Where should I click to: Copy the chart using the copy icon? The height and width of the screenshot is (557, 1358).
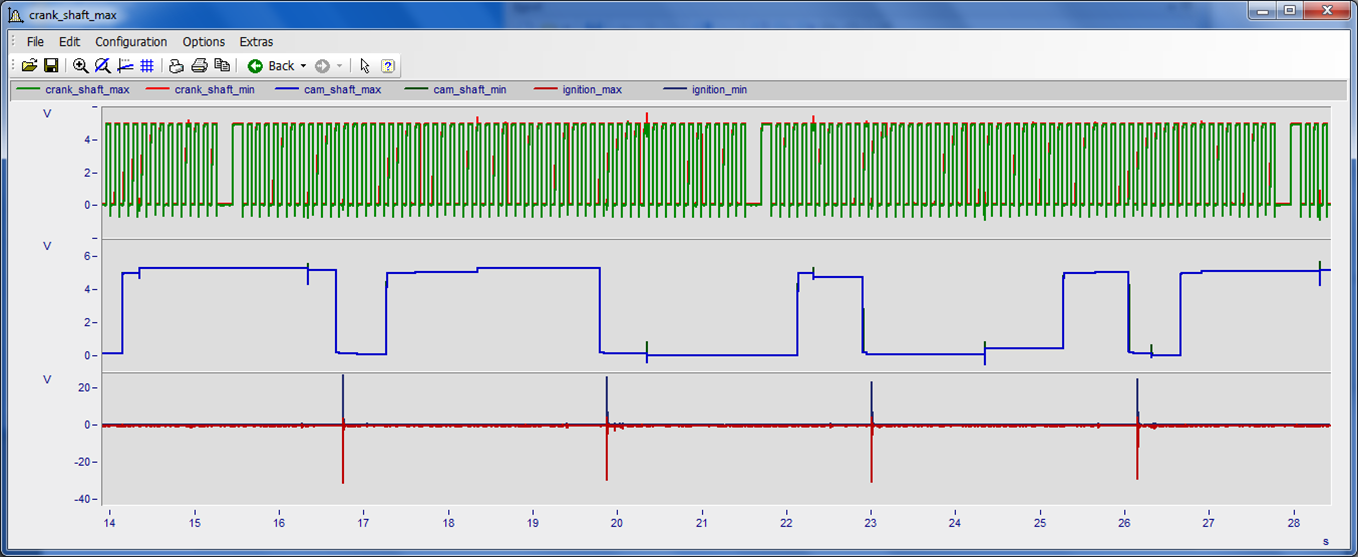(x=222, y=66)
